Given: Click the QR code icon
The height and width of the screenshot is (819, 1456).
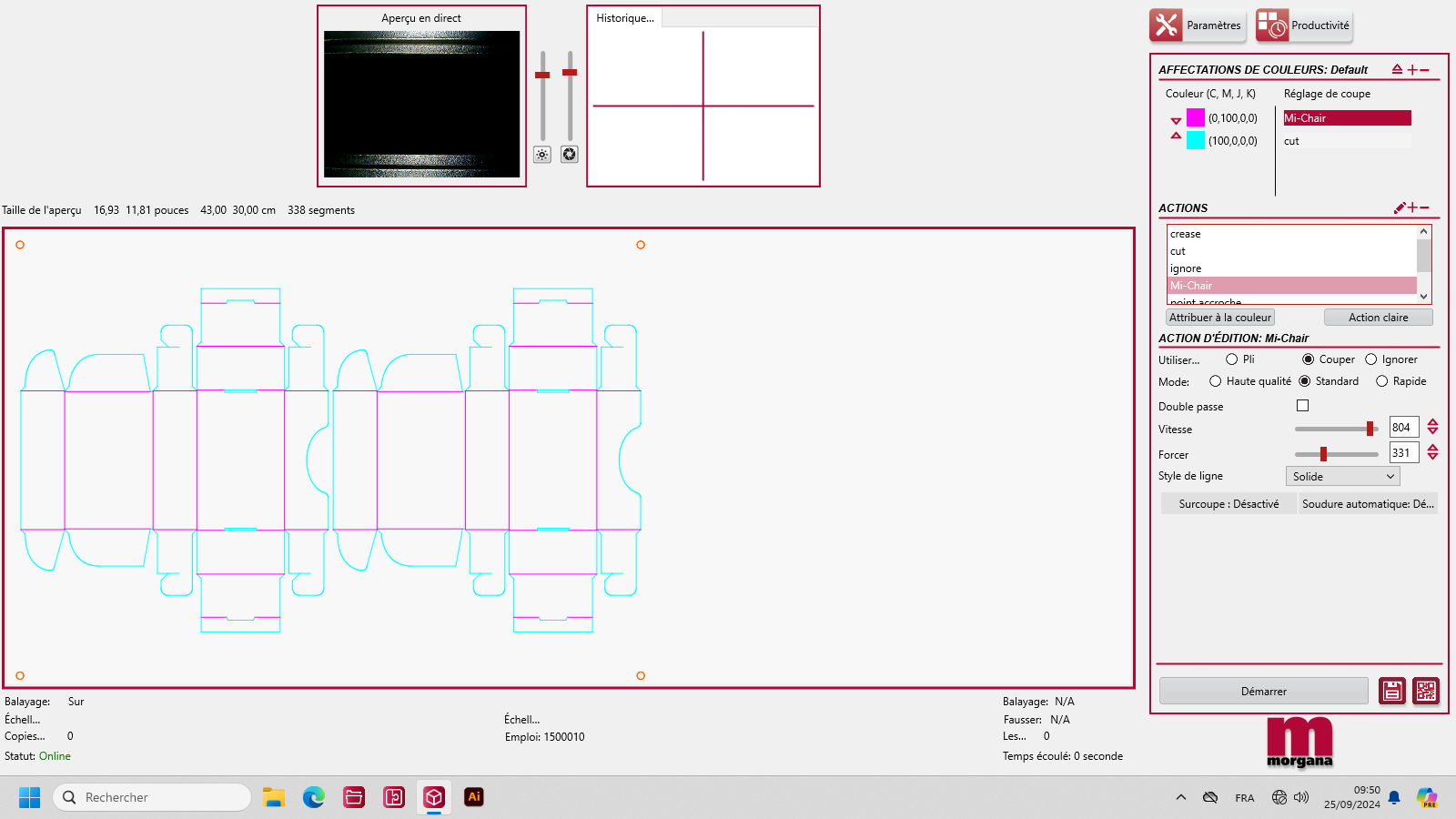Looking at the screenshot, I should click(1426, 692).
